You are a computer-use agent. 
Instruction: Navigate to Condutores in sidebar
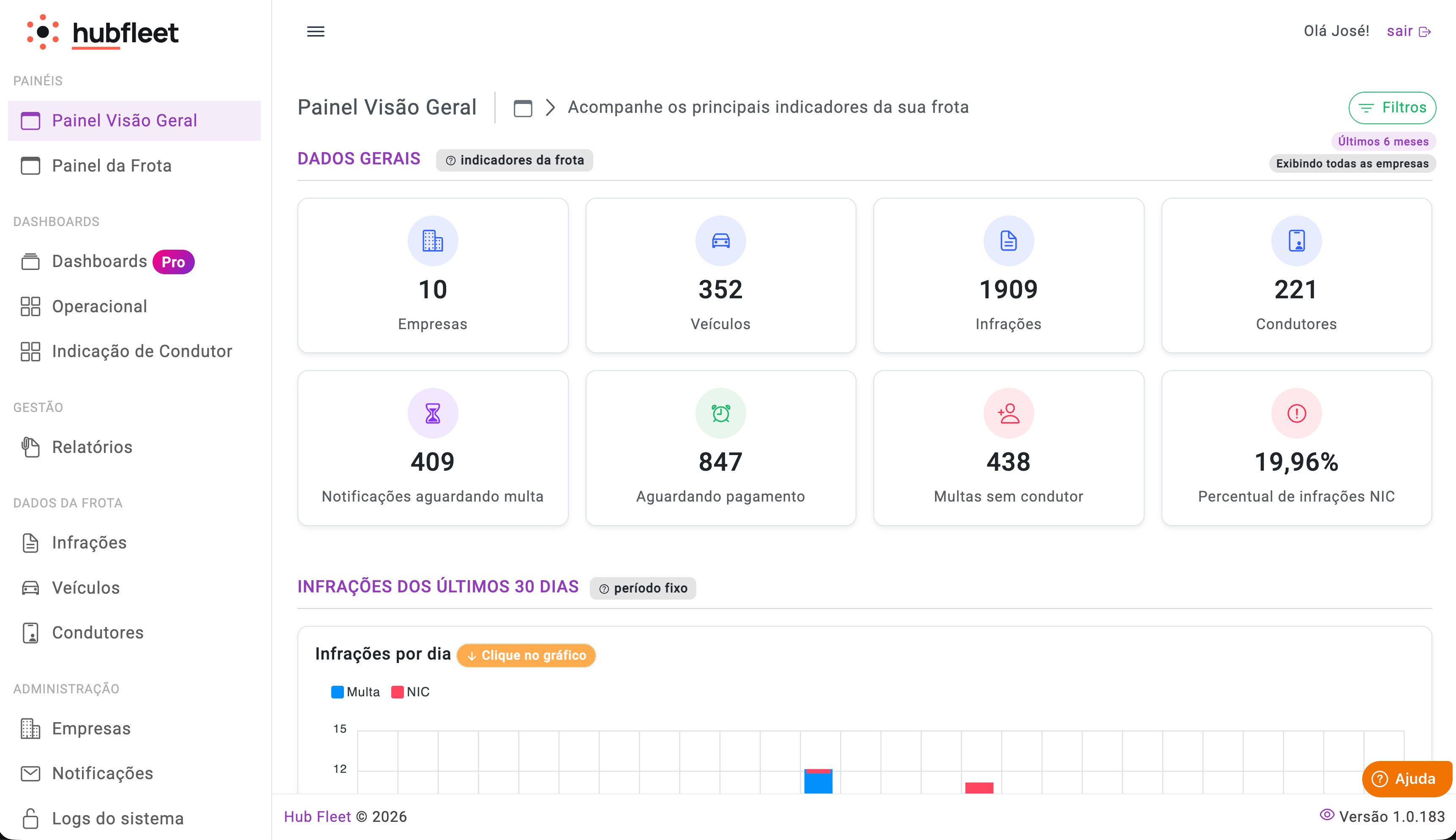click(x=134, y=633)
